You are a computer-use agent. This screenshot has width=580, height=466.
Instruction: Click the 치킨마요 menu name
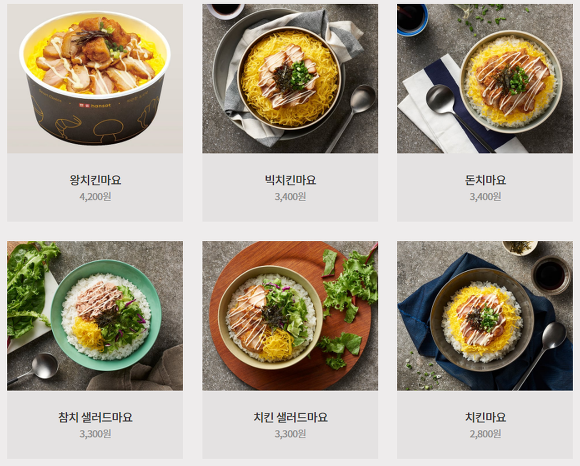[x=485, y=417]
